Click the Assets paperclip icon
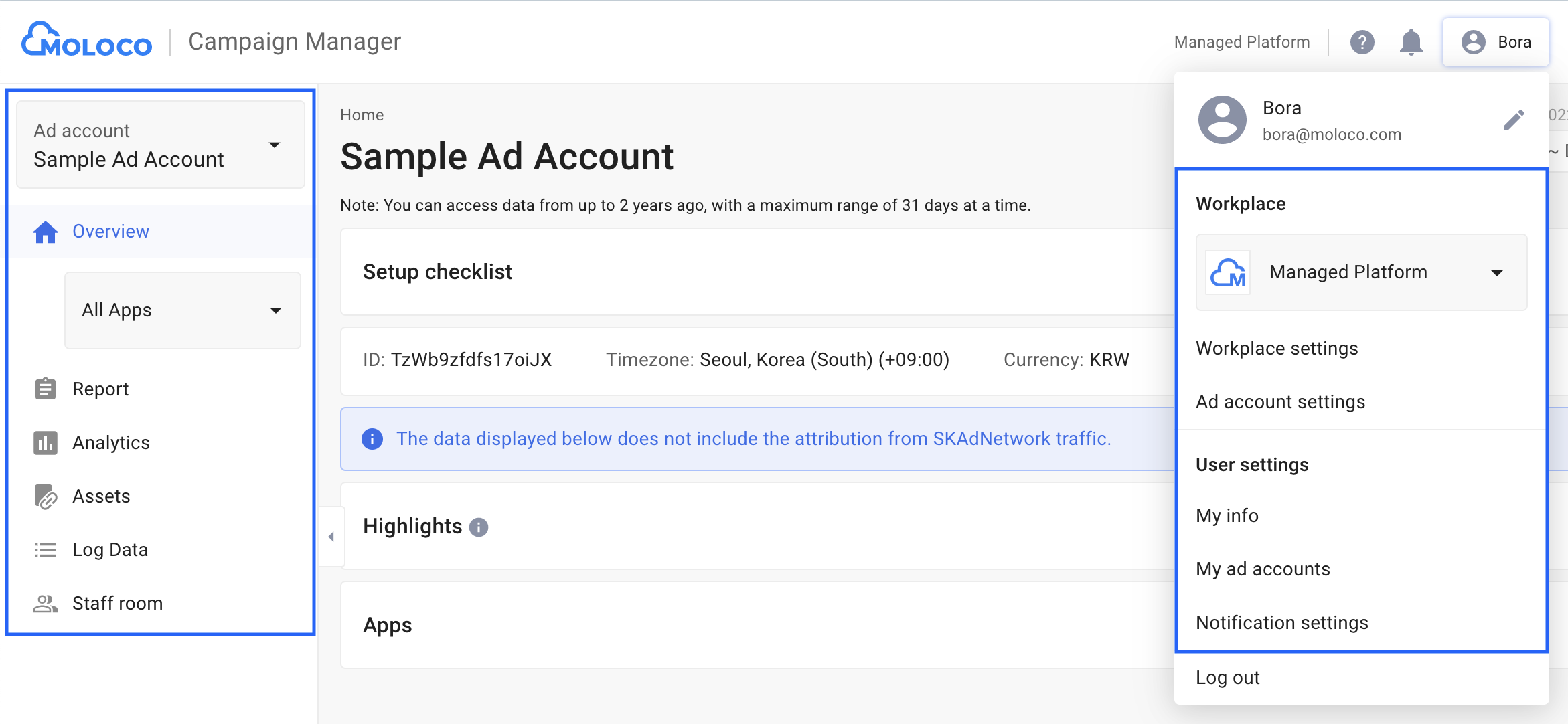The height and width of the screenshot is (724, 1568). pos(46,496)
